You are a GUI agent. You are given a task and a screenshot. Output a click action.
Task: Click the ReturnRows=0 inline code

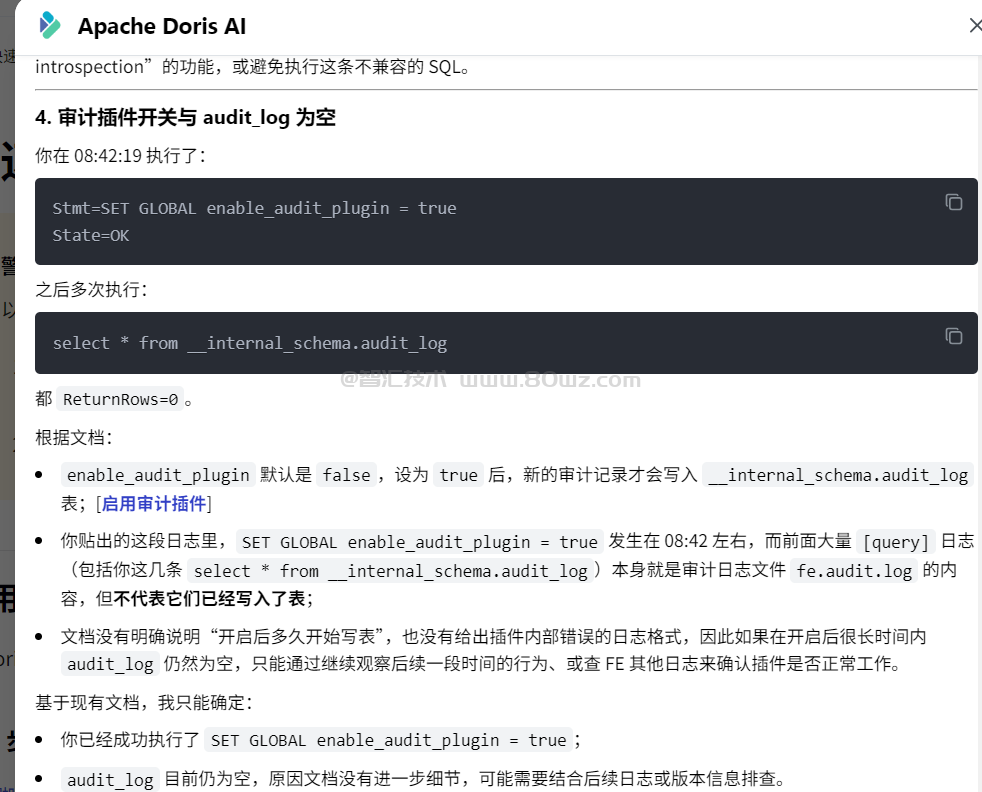[x=120, y=399]
